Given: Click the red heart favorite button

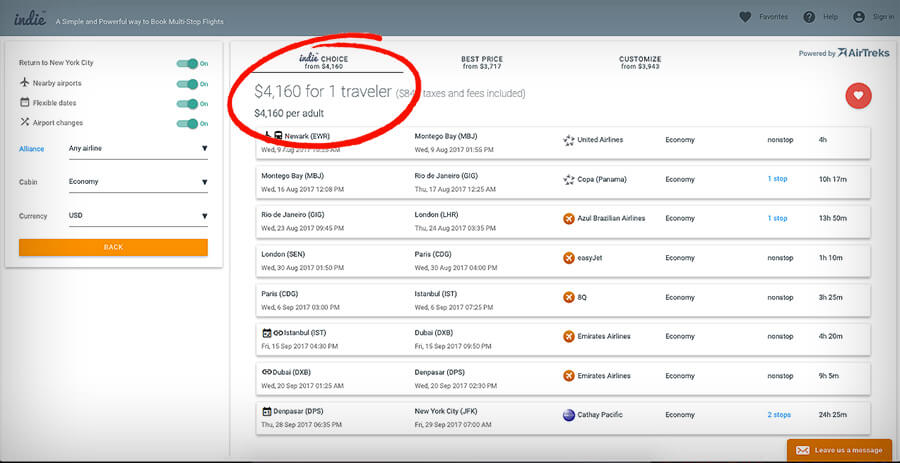Looking at the screenshot, I should 858,96.
